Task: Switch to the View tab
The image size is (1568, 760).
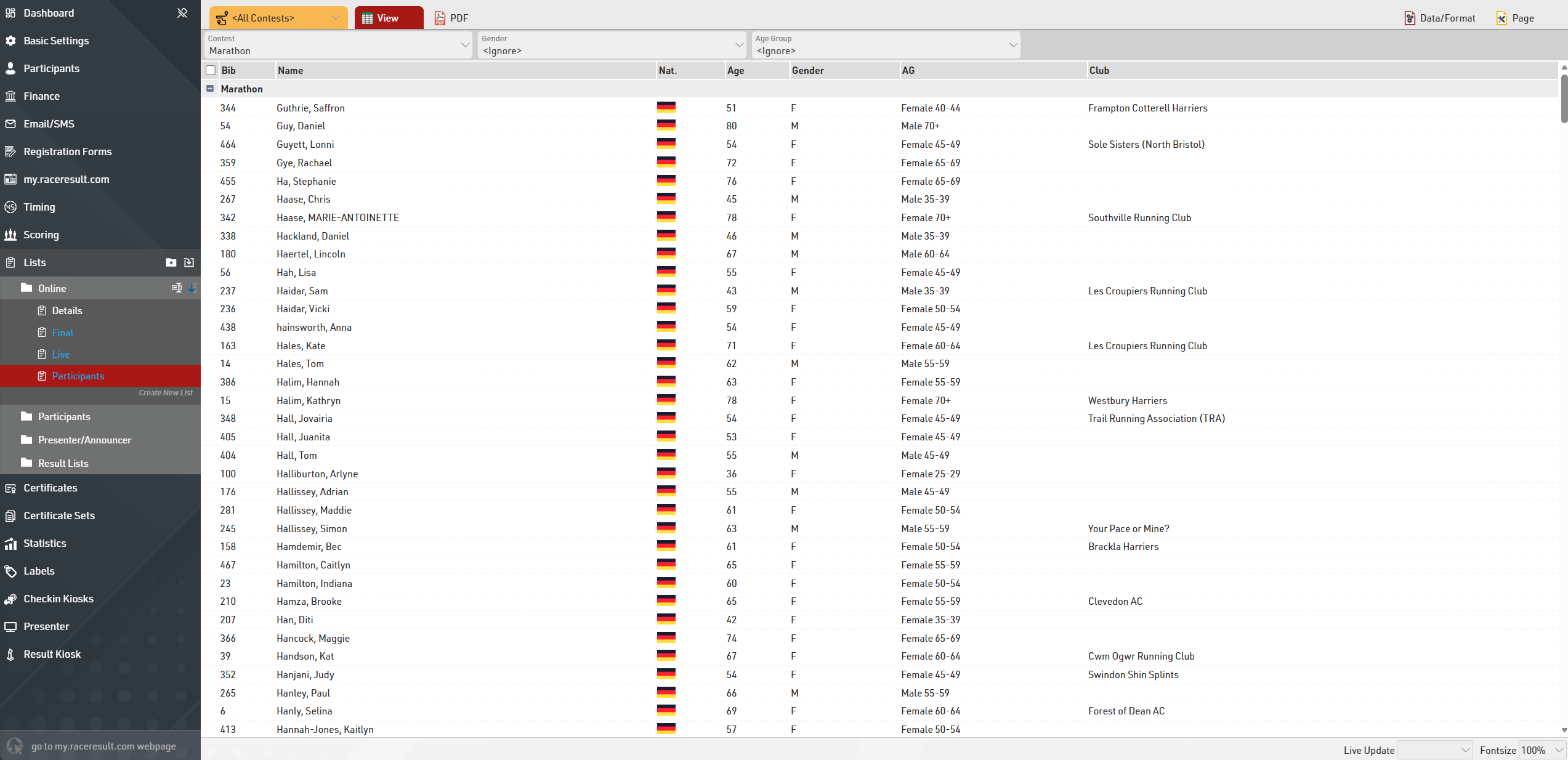Action: tap(388, 18)
